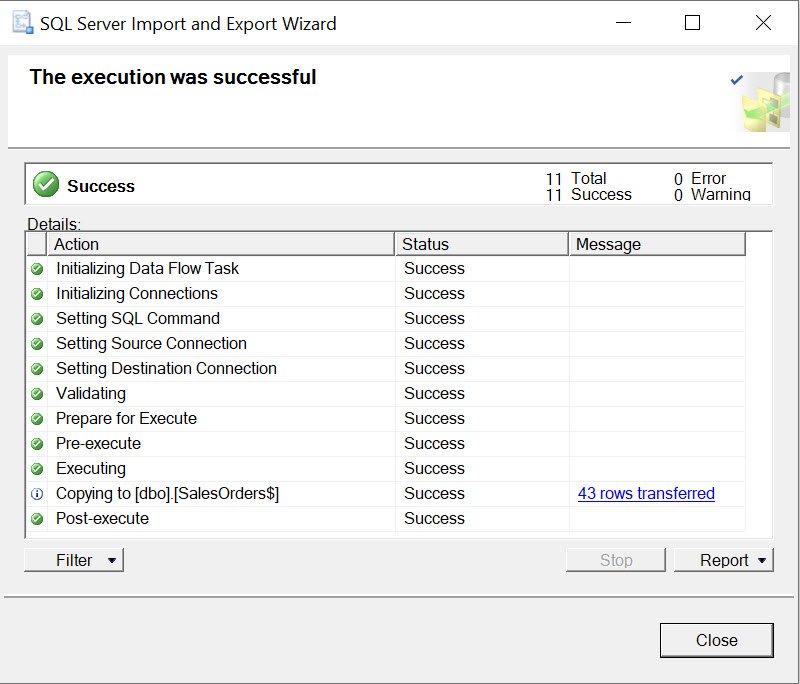Select the Initializing Data Flow Task row
Image resolution: width=800 pixels, height=684 pixels.
click(386, 268)
